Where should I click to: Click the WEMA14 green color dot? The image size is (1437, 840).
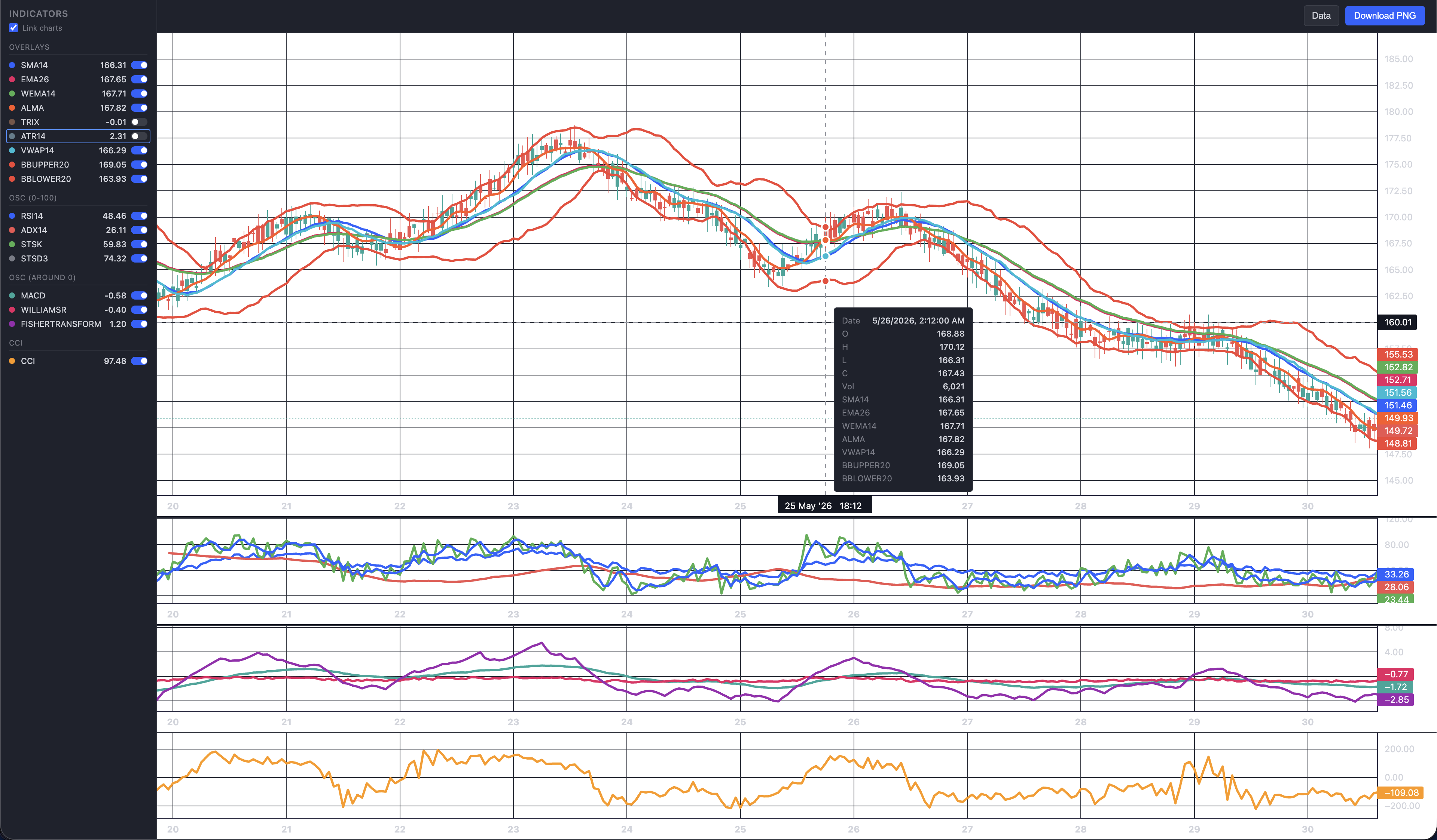pos(12,93)
